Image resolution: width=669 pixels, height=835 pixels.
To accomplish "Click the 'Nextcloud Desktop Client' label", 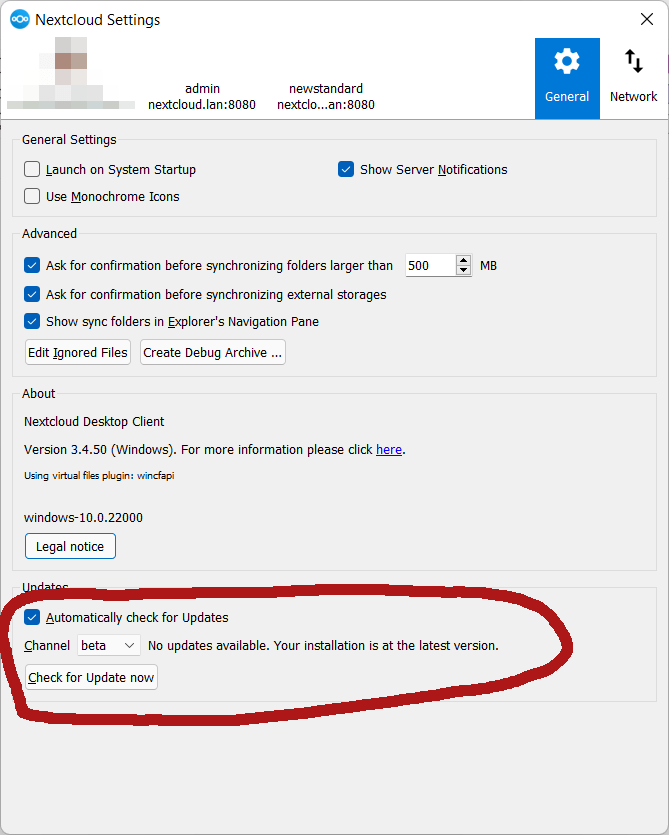I will pos(94,422).
